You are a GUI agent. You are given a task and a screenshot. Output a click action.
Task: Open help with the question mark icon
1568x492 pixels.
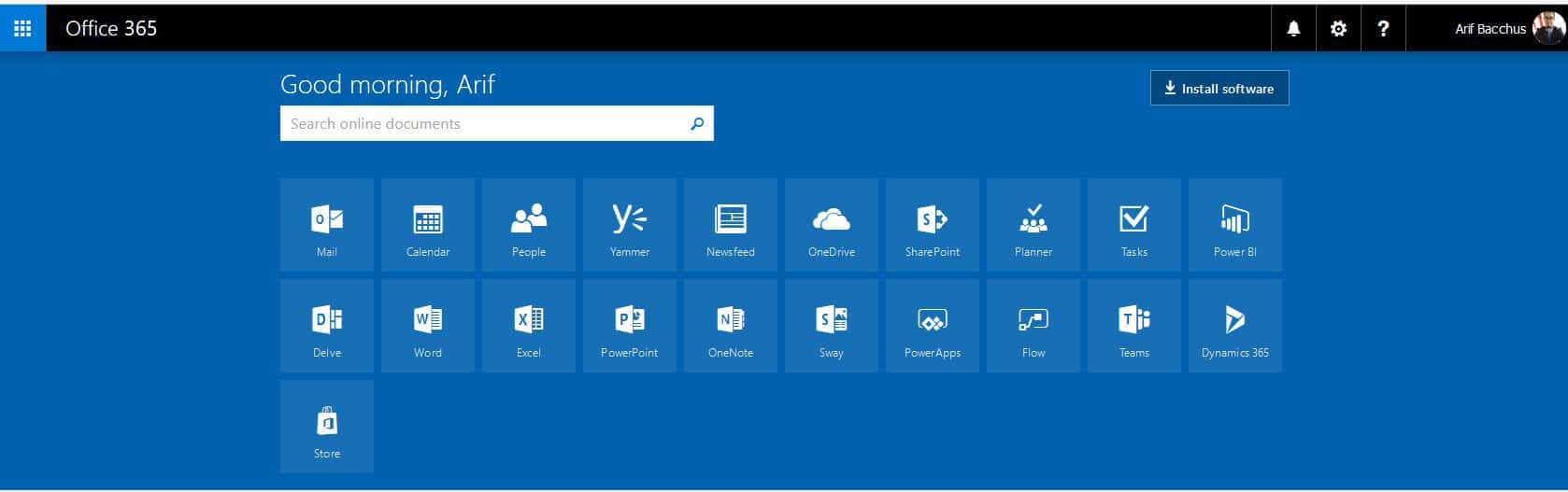pyautogui.click(x=1383, y=28)
